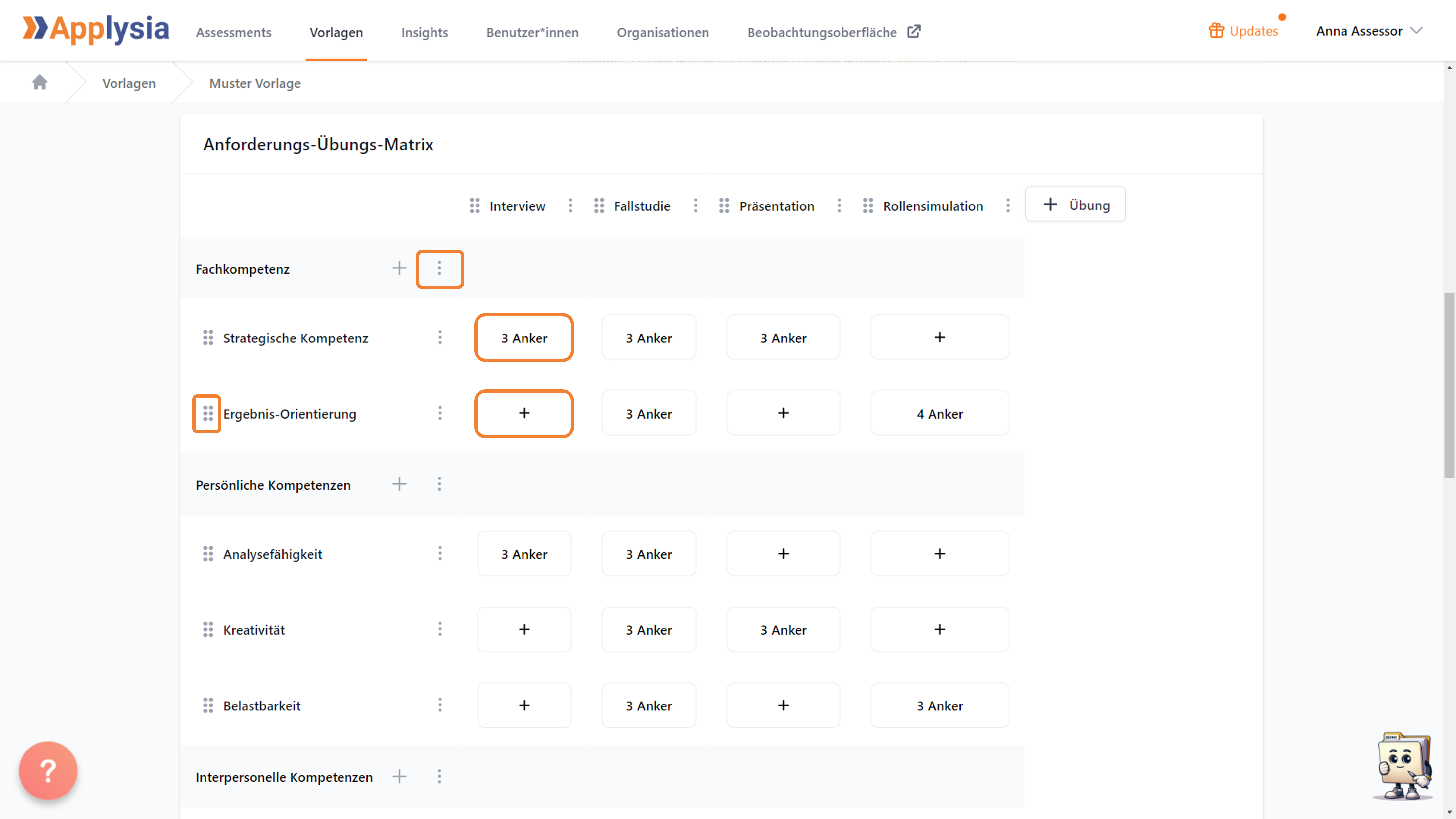This screenshot has height=819, width=1456.
Task: Add a new Übung column
Action: (1075, 204)
